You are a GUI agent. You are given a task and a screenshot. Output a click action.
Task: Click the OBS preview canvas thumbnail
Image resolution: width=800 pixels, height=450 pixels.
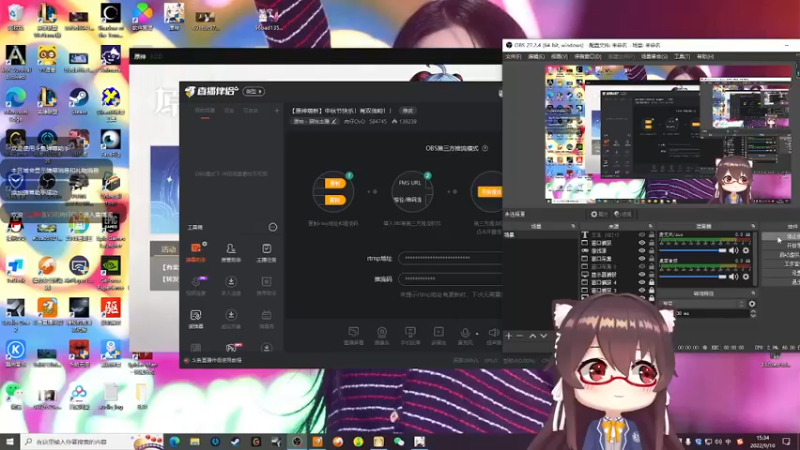click(668, 134)
